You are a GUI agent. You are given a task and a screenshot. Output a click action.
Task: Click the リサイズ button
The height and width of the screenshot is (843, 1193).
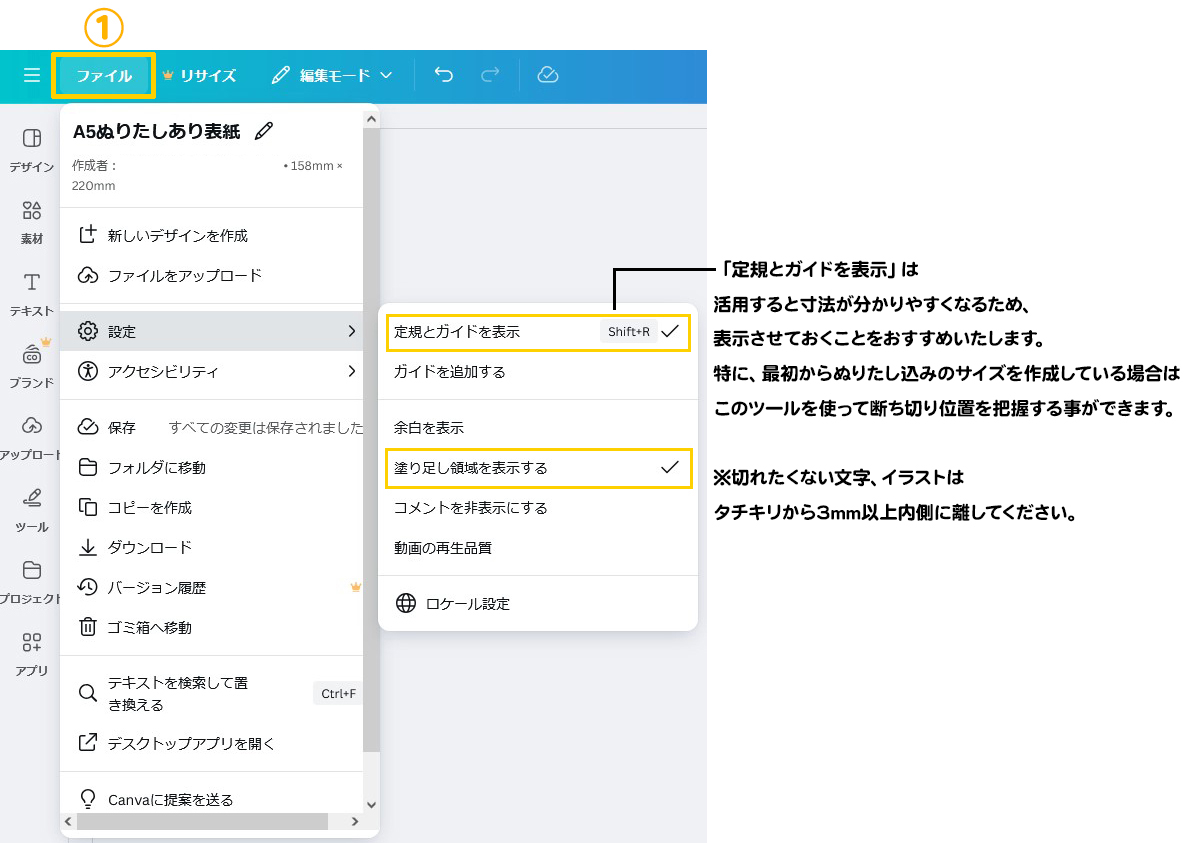199,75
